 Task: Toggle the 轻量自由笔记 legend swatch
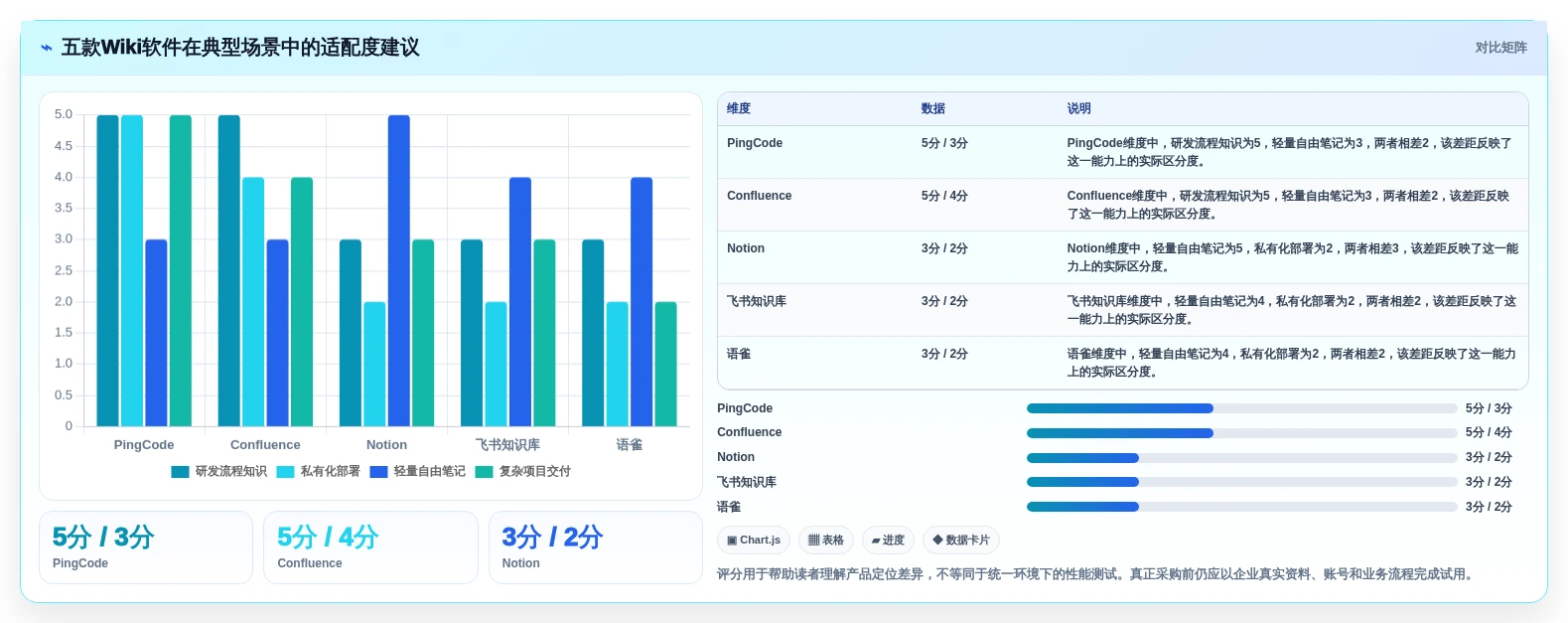point(378,472)
